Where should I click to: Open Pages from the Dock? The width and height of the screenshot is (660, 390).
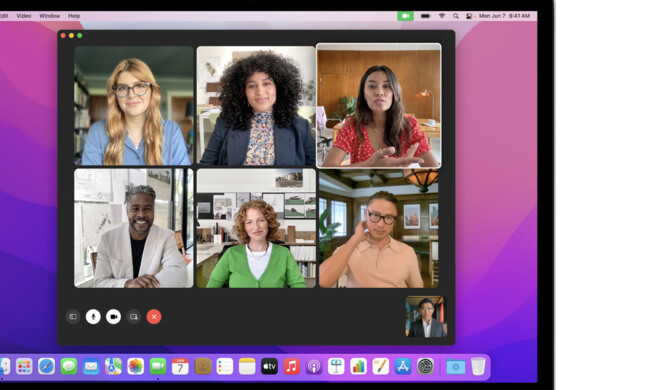pyautogui.click(x=381, y=366)
